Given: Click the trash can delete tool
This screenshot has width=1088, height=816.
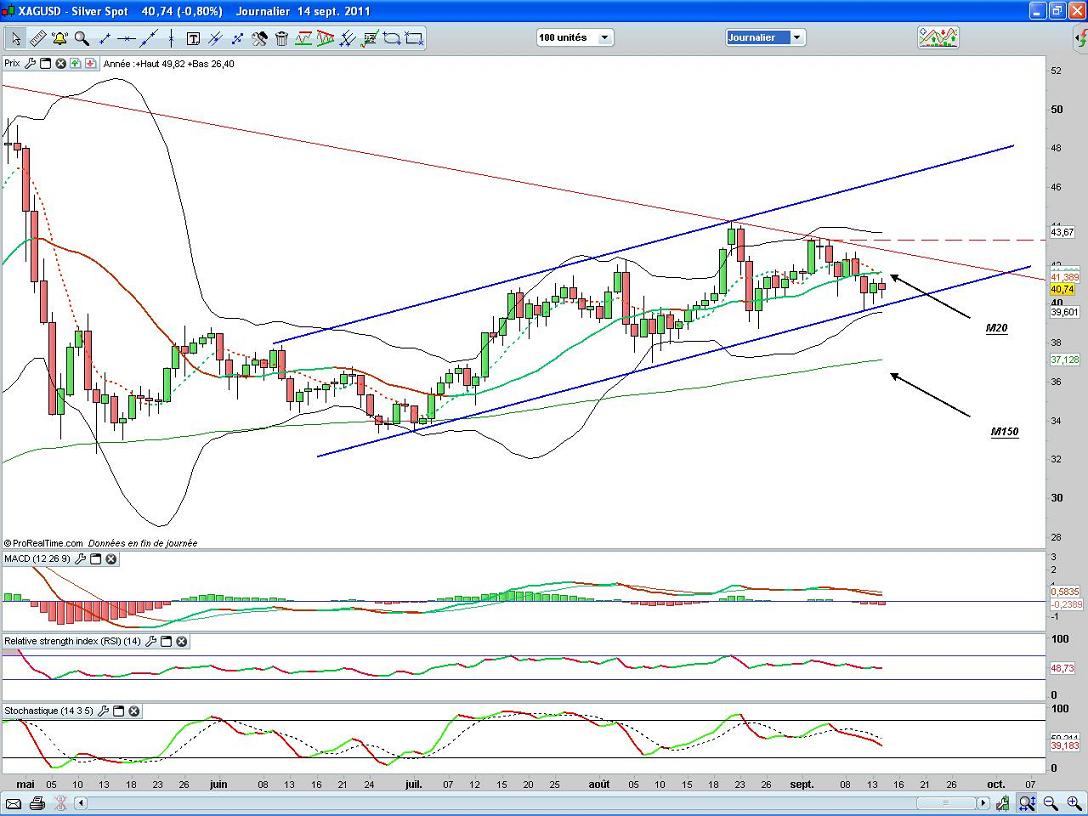Looking at the screenshot, I should click(282, 38).
